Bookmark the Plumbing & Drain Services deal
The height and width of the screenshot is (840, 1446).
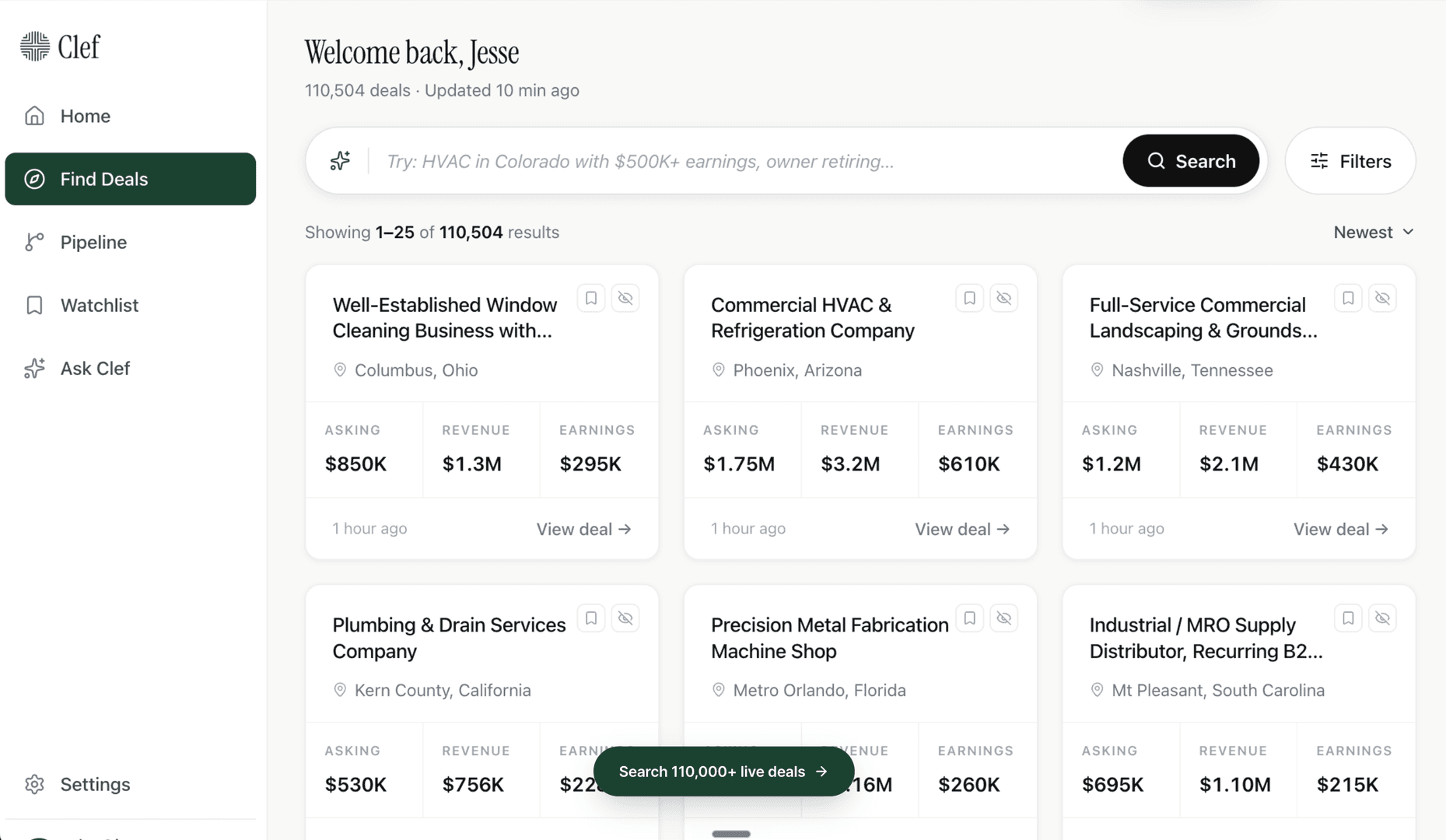[x=591, y=618]
